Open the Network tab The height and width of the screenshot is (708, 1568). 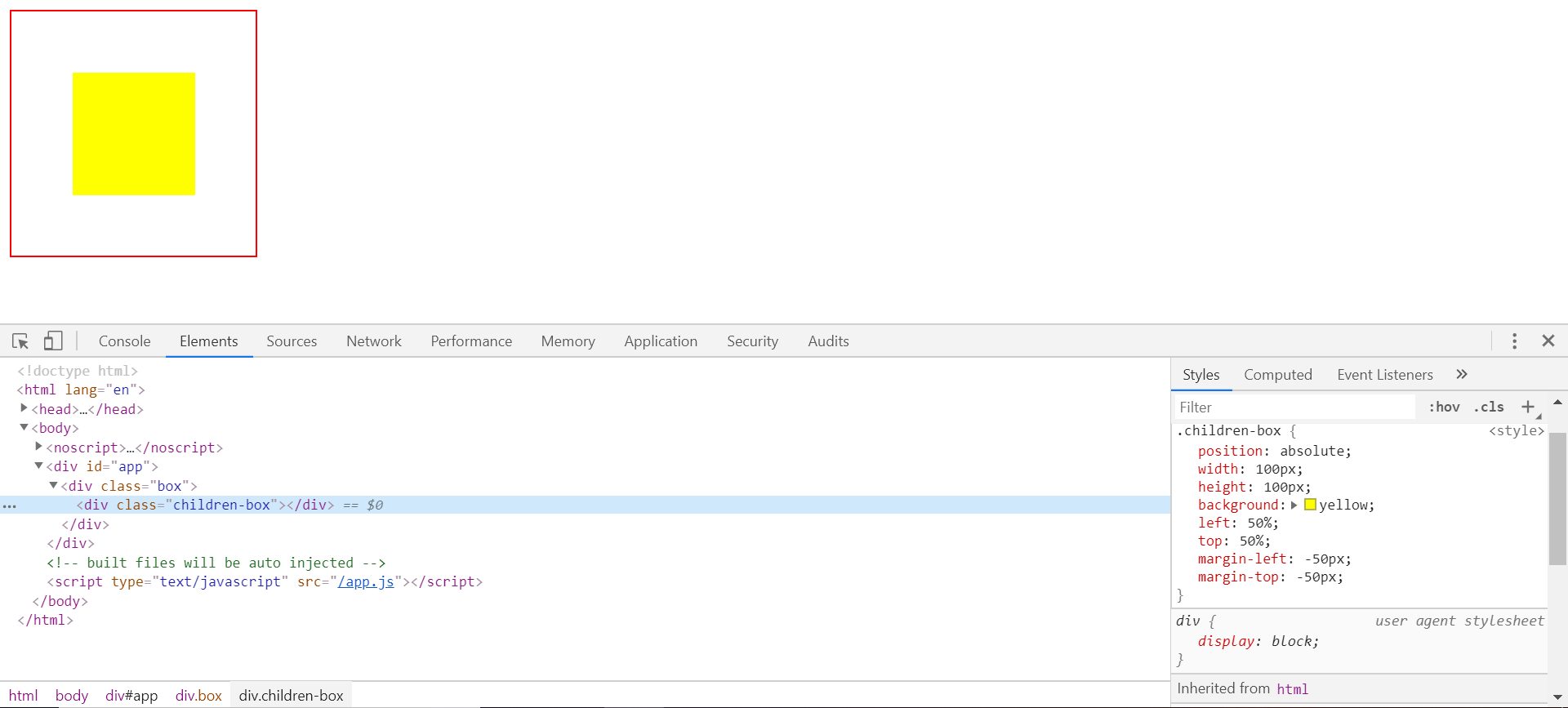pos(374,341)
